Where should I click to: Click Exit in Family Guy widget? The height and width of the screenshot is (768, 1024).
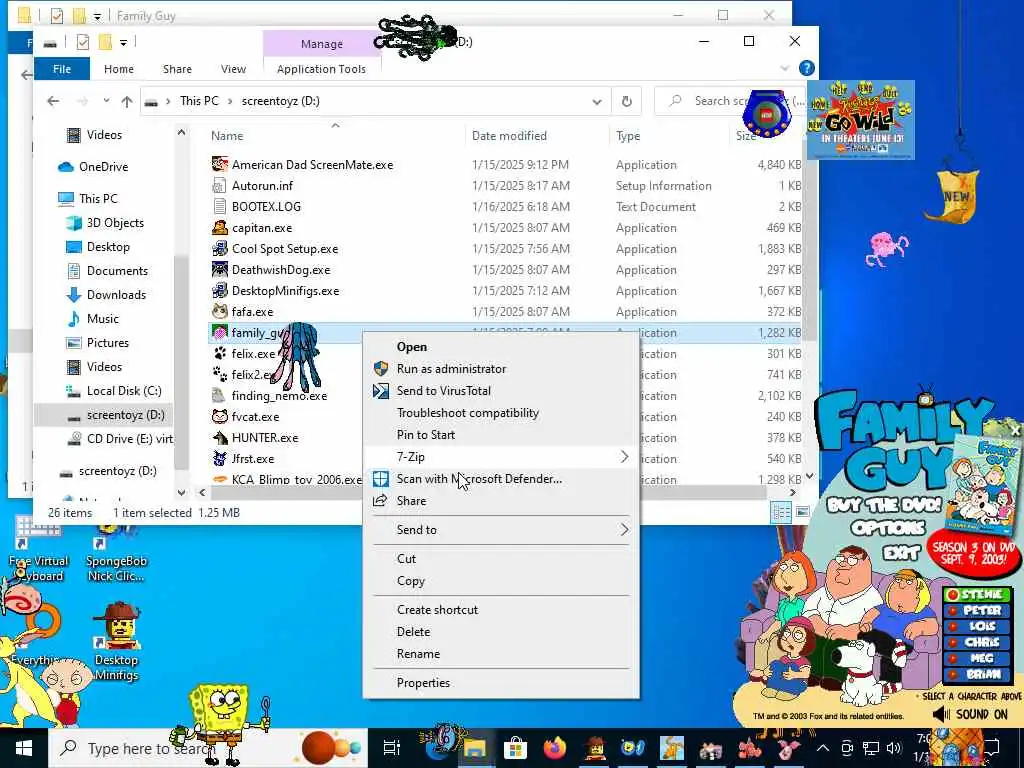[x=901, y=553]
